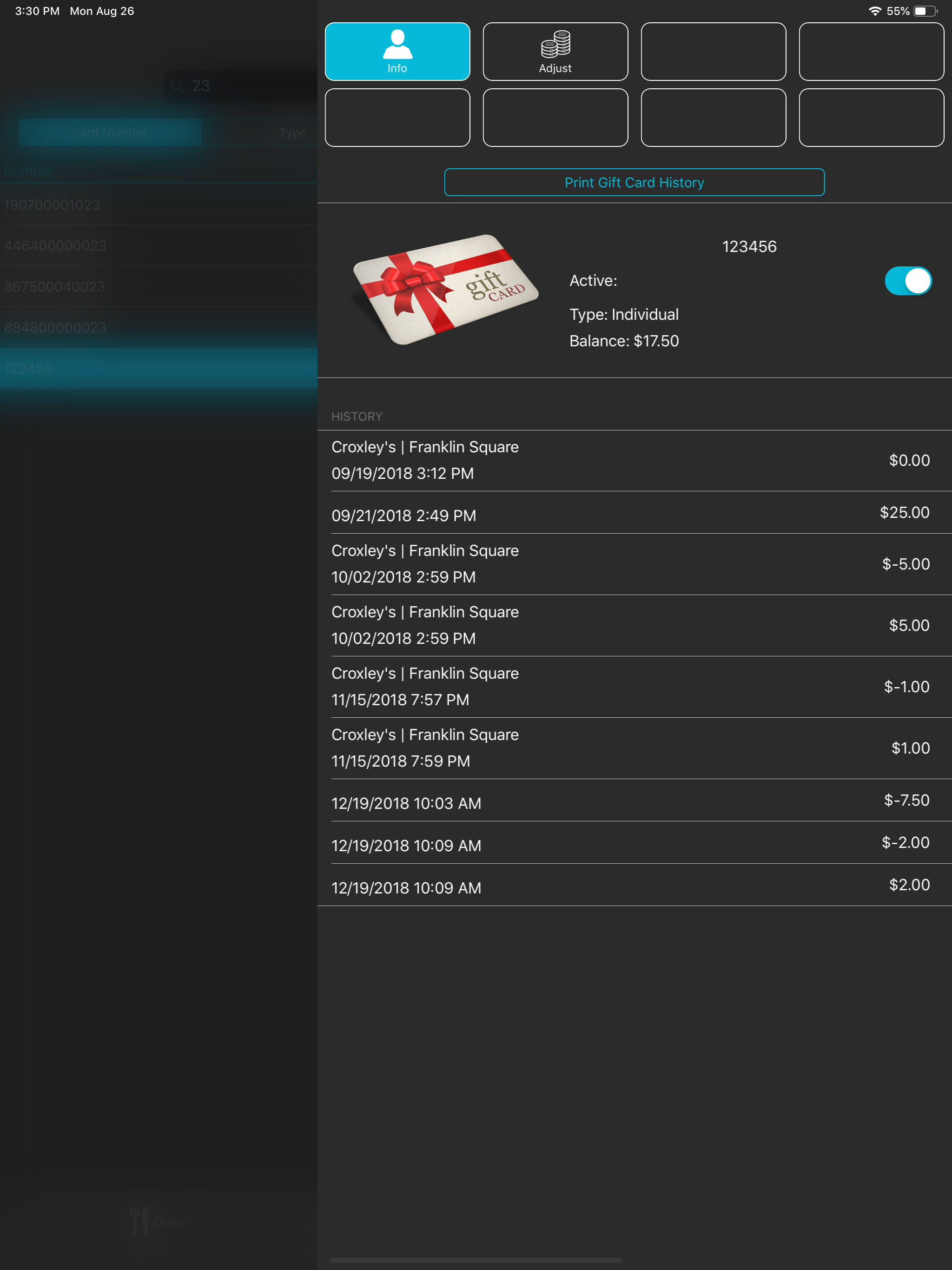This screenshot has height=1270, width=952.
Task: Select card number 446400000023 in list
Action: (x=159, y=246)
